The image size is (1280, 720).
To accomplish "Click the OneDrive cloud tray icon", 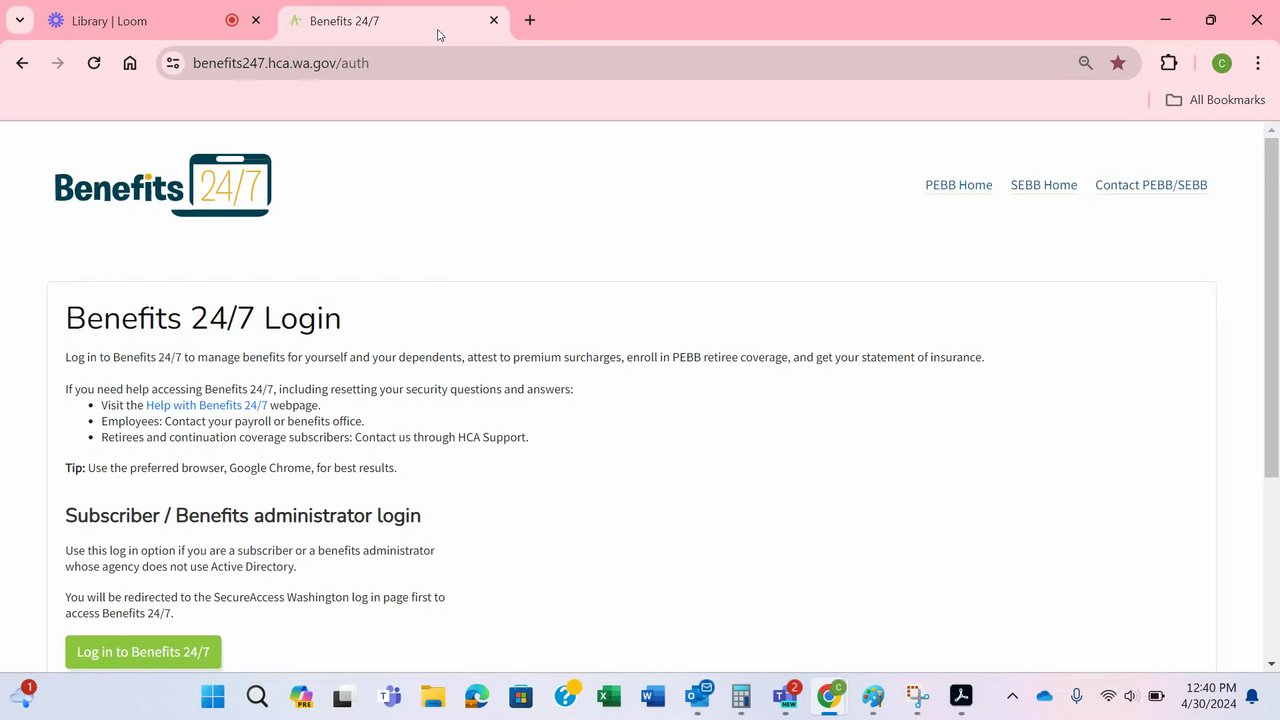I will pos(1045,696).
